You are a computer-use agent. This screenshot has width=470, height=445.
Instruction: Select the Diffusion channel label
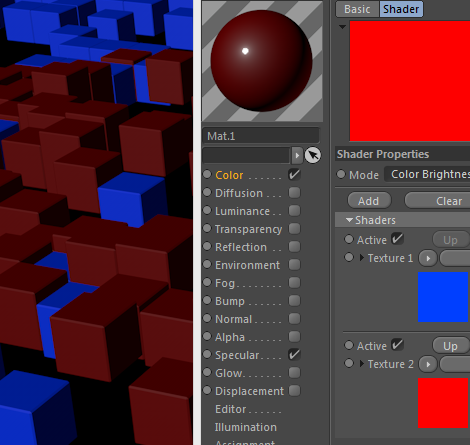click(x=239, y=193)
